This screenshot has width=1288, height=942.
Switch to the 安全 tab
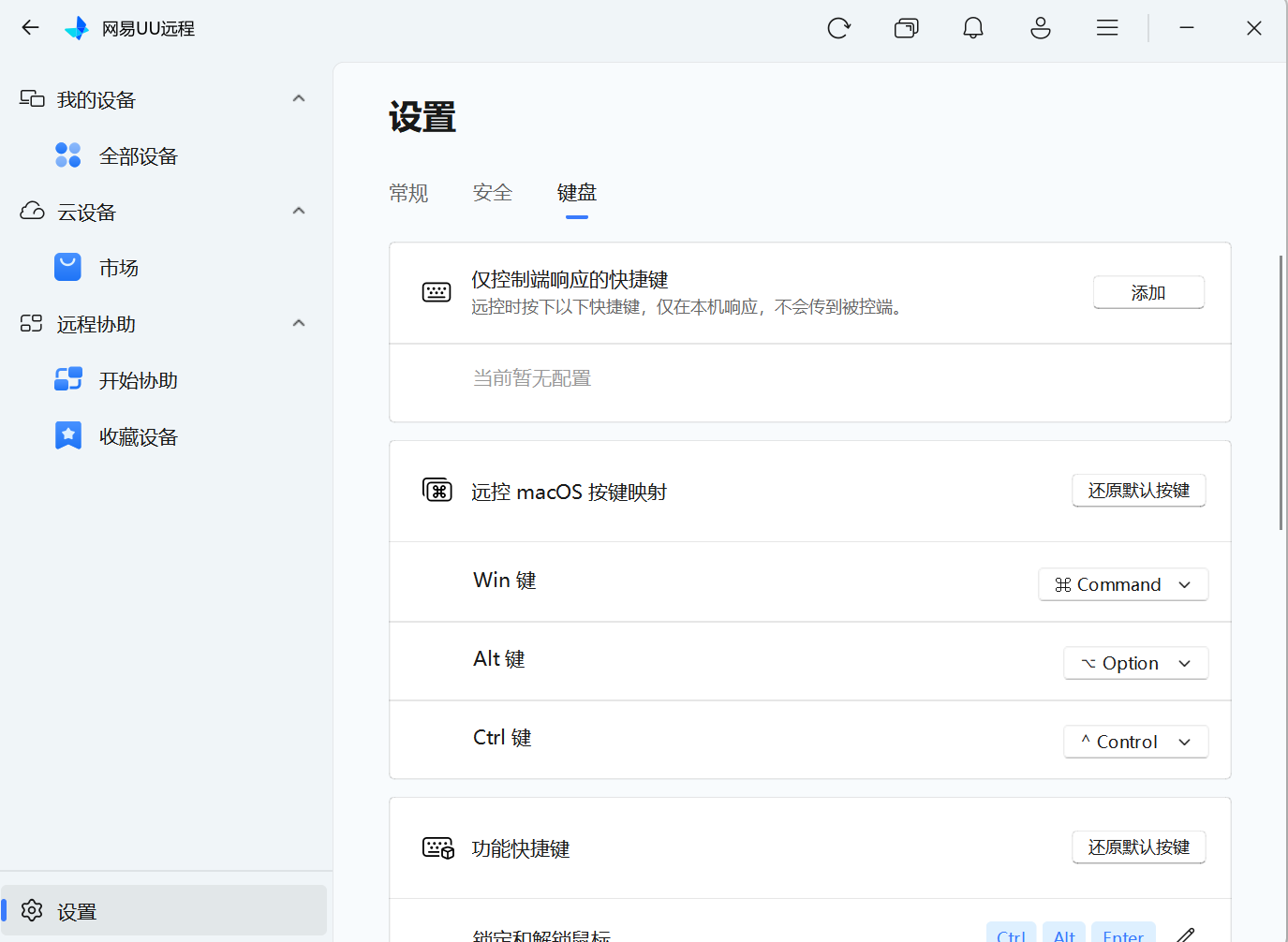coord(493,193)
